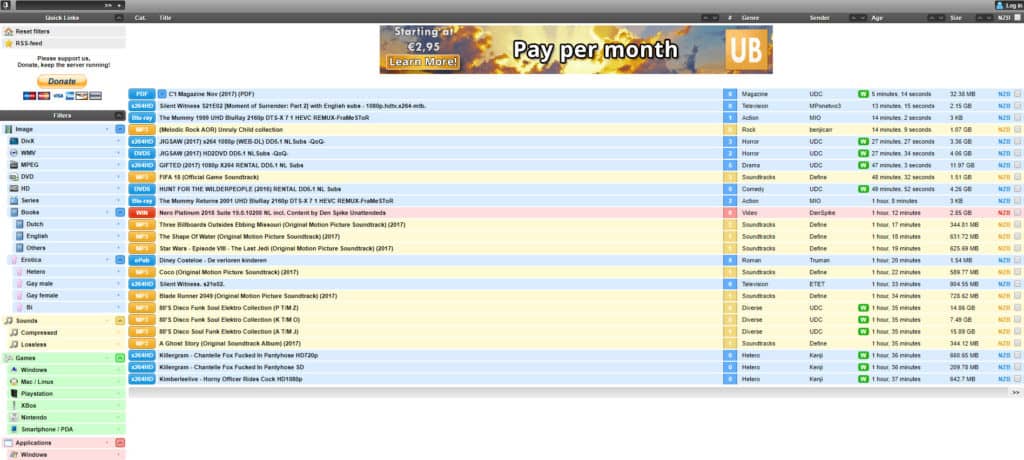Click the Reset filters home icon

coord(9,31)
